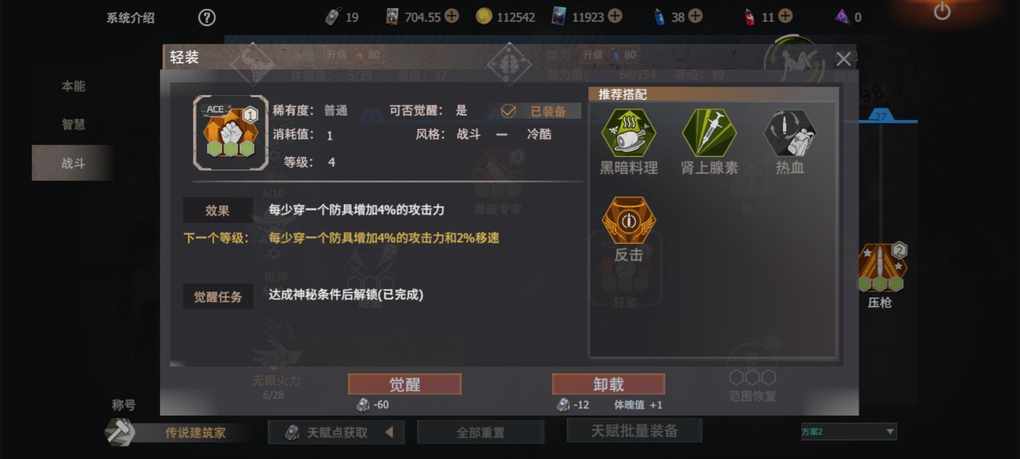Toggle the 已装备 equipped checkmark
The image size is (1020, 459).
[x=508, y=111]
